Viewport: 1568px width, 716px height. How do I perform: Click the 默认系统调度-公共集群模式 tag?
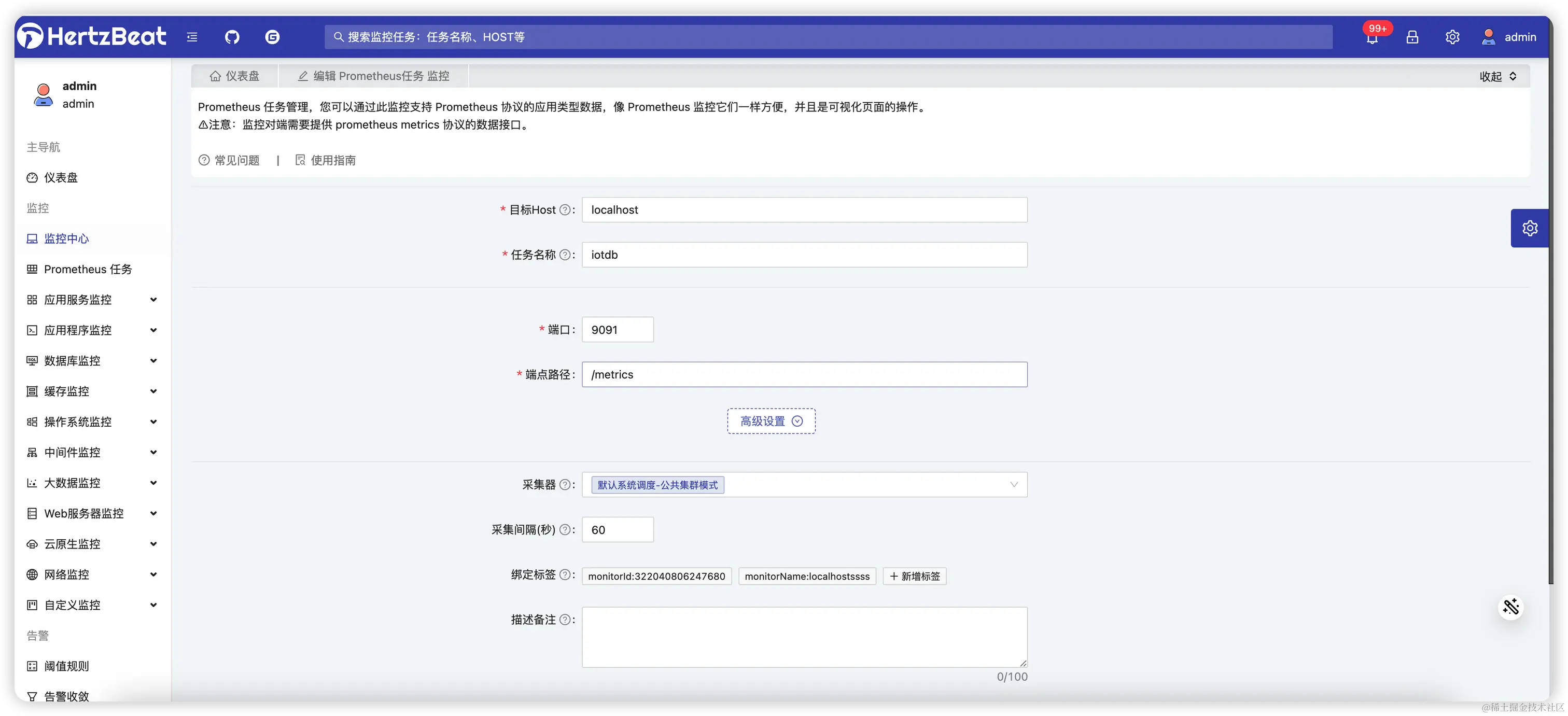click(657, 485)
